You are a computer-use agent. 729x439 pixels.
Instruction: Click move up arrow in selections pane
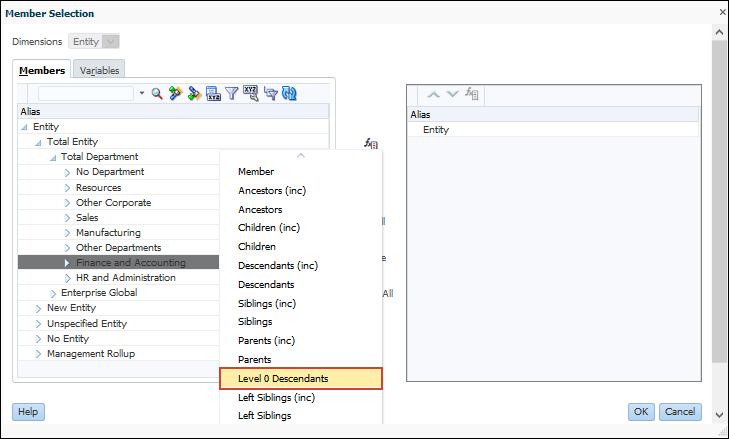(x=433, y=94)
